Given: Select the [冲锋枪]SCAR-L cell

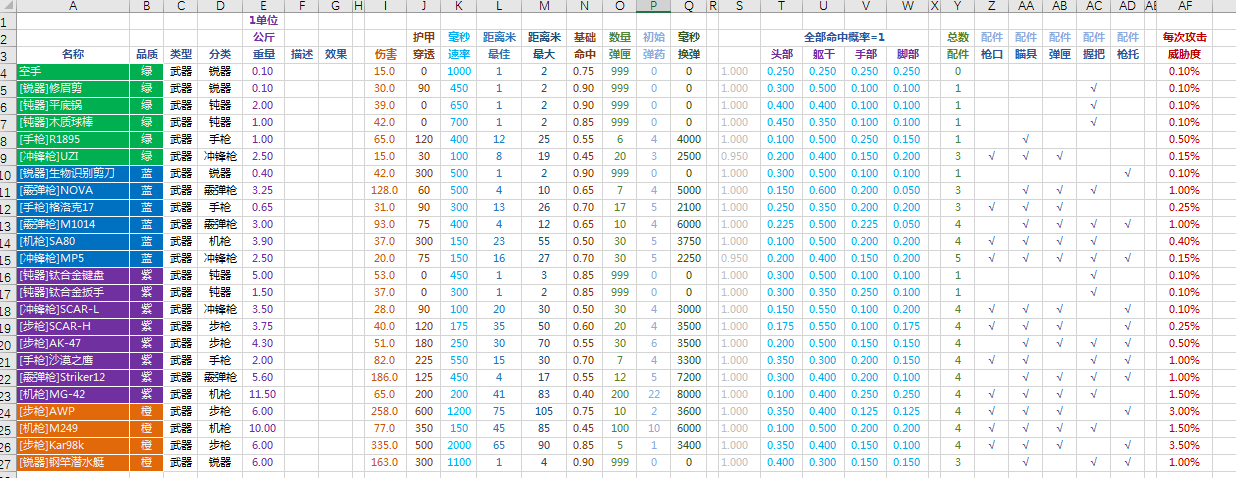Looking at the screenshot, I should [73, 309].
